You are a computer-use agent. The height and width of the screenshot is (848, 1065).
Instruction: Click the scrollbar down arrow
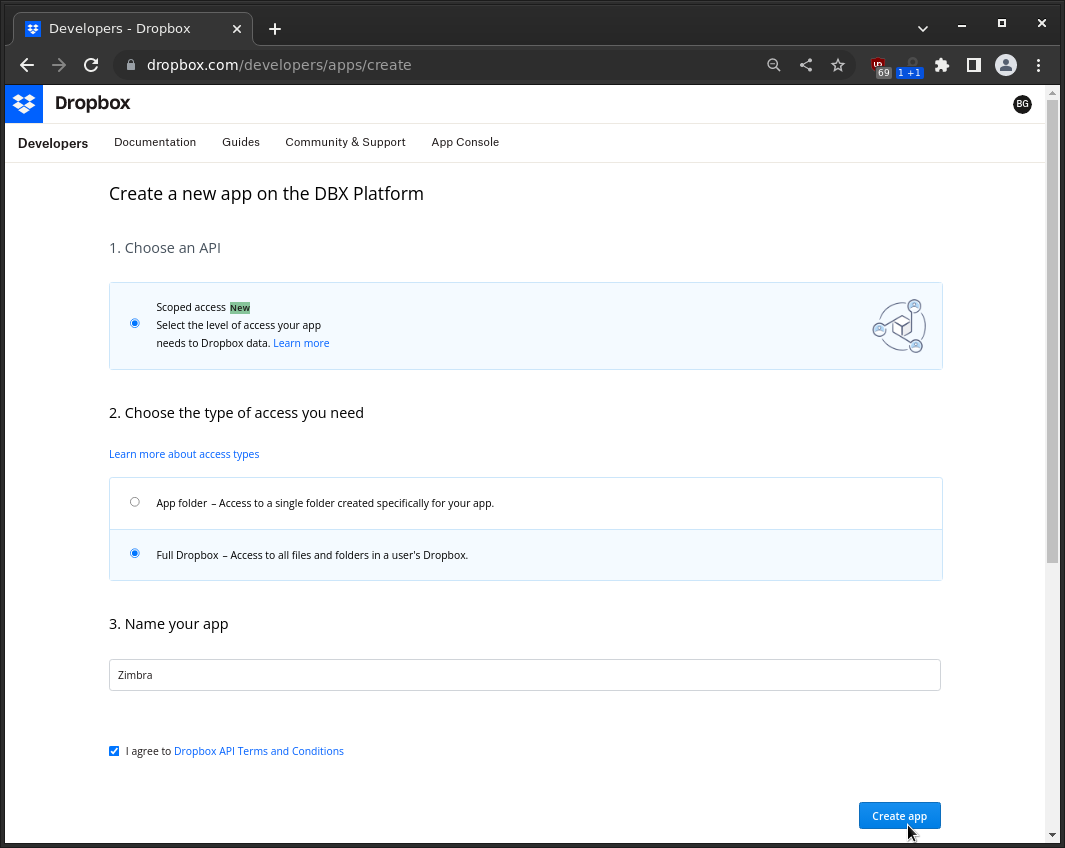coord(1052,835)
